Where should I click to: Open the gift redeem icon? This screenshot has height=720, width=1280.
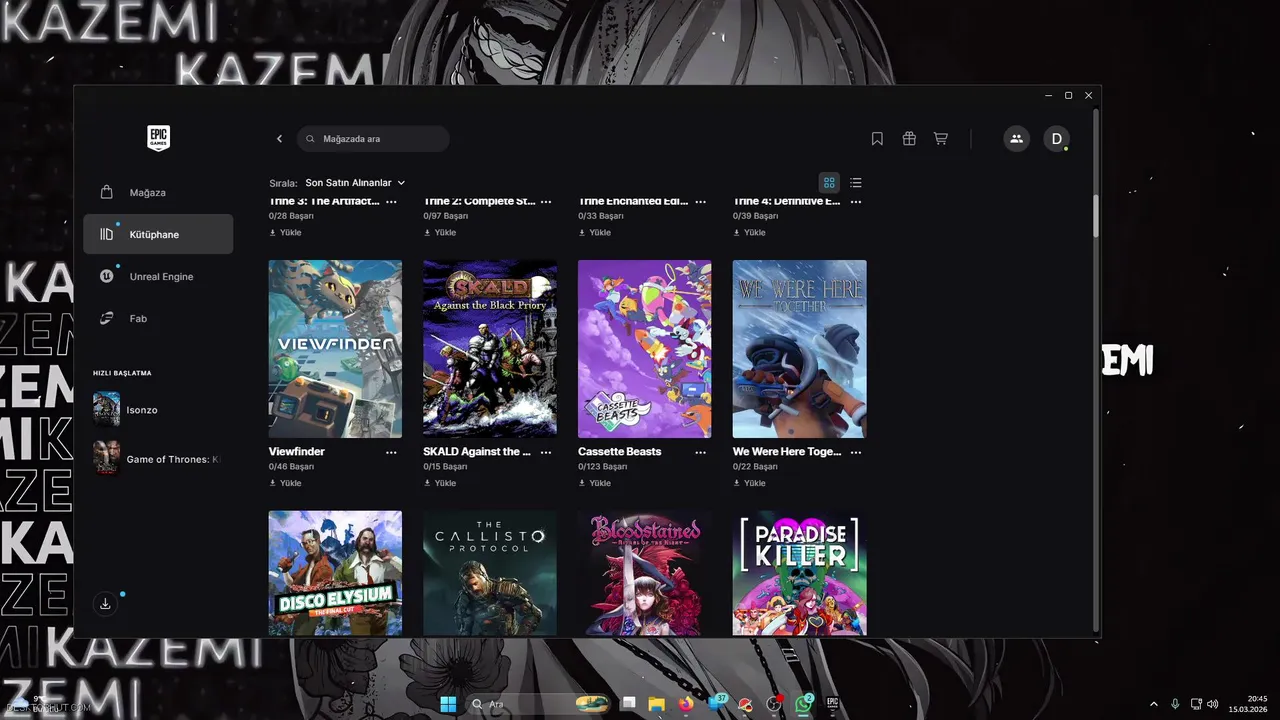point(909,139)
